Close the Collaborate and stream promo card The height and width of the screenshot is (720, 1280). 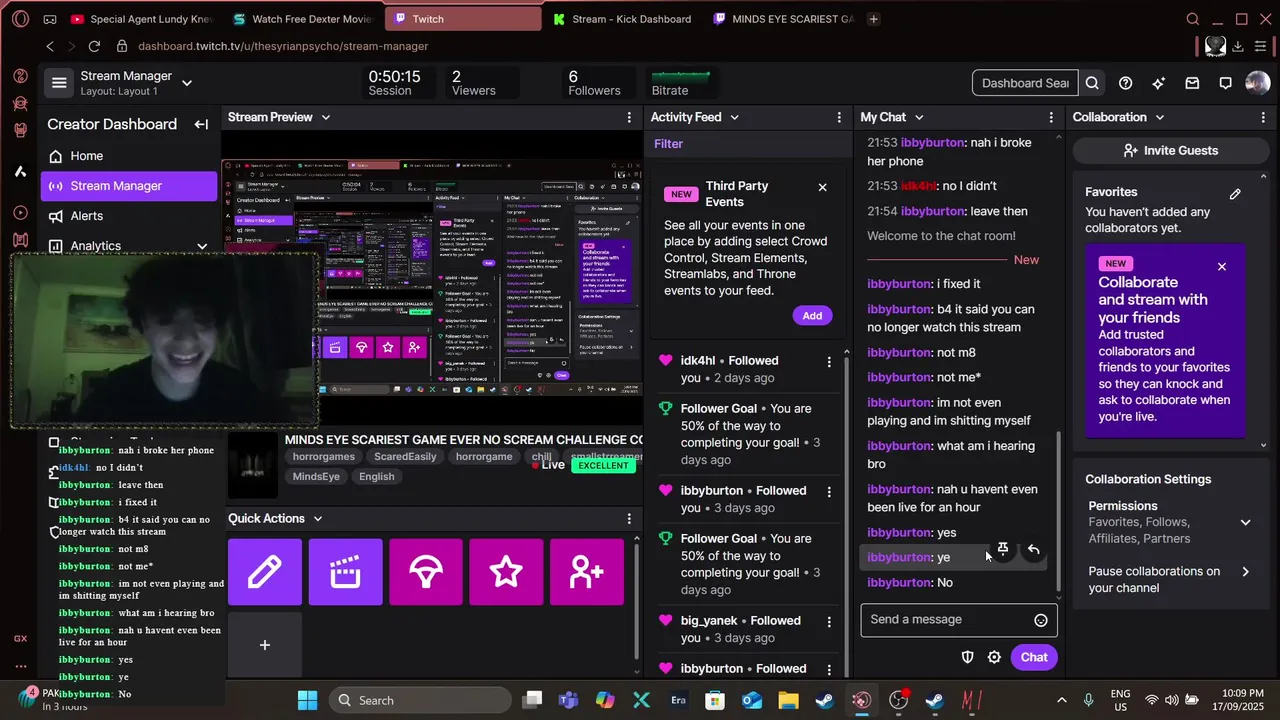(x=1221, y=266)
